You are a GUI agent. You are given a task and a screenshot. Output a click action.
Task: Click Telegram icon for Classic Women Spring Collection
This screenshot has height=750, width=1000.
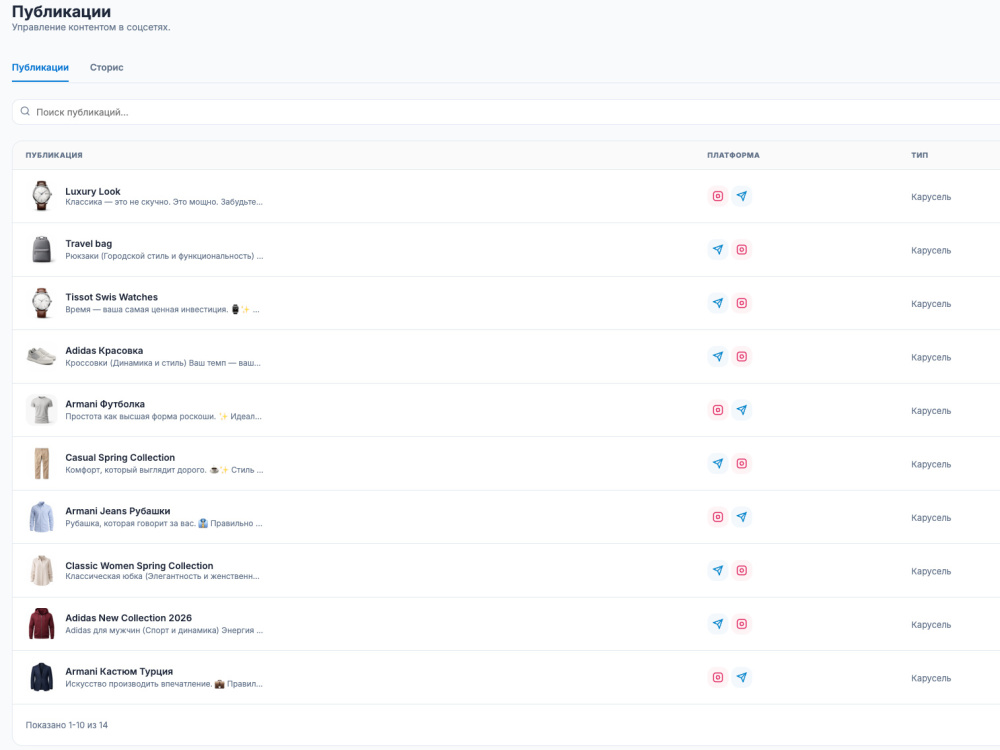tap(717, 571)
